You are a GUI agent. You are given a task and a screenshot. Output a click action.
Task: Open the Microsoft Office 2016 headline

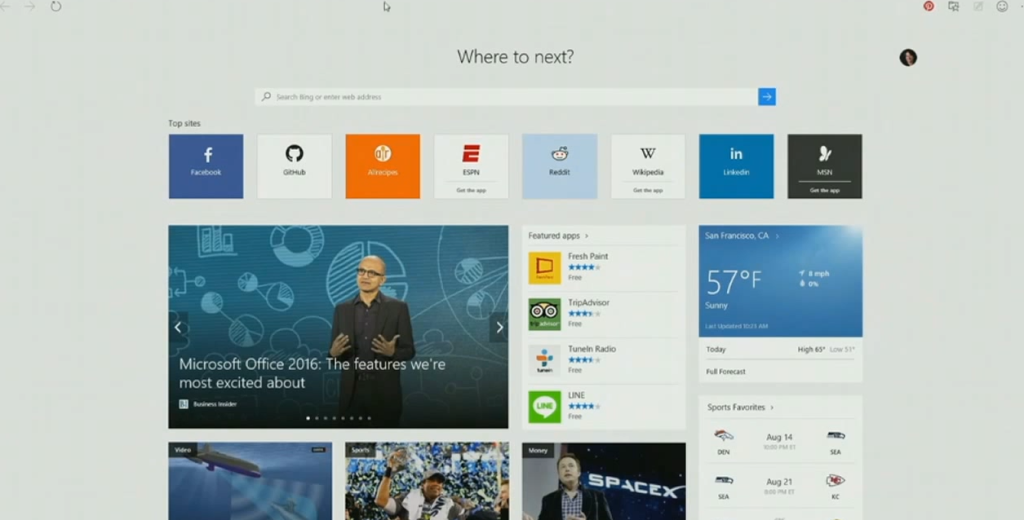pyautogui.click(x=312, y=373)
